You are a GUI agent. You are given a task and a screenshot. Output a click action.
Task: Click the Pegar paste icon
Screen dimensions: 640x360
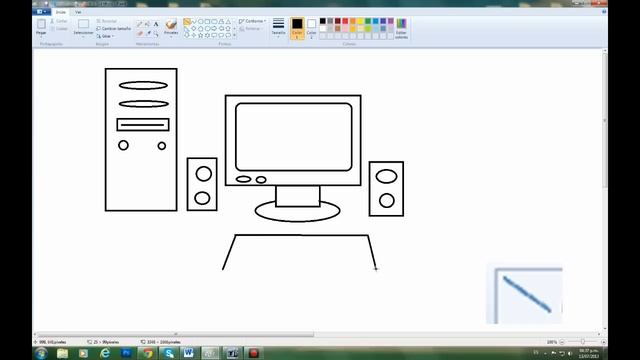click(41, 24)
